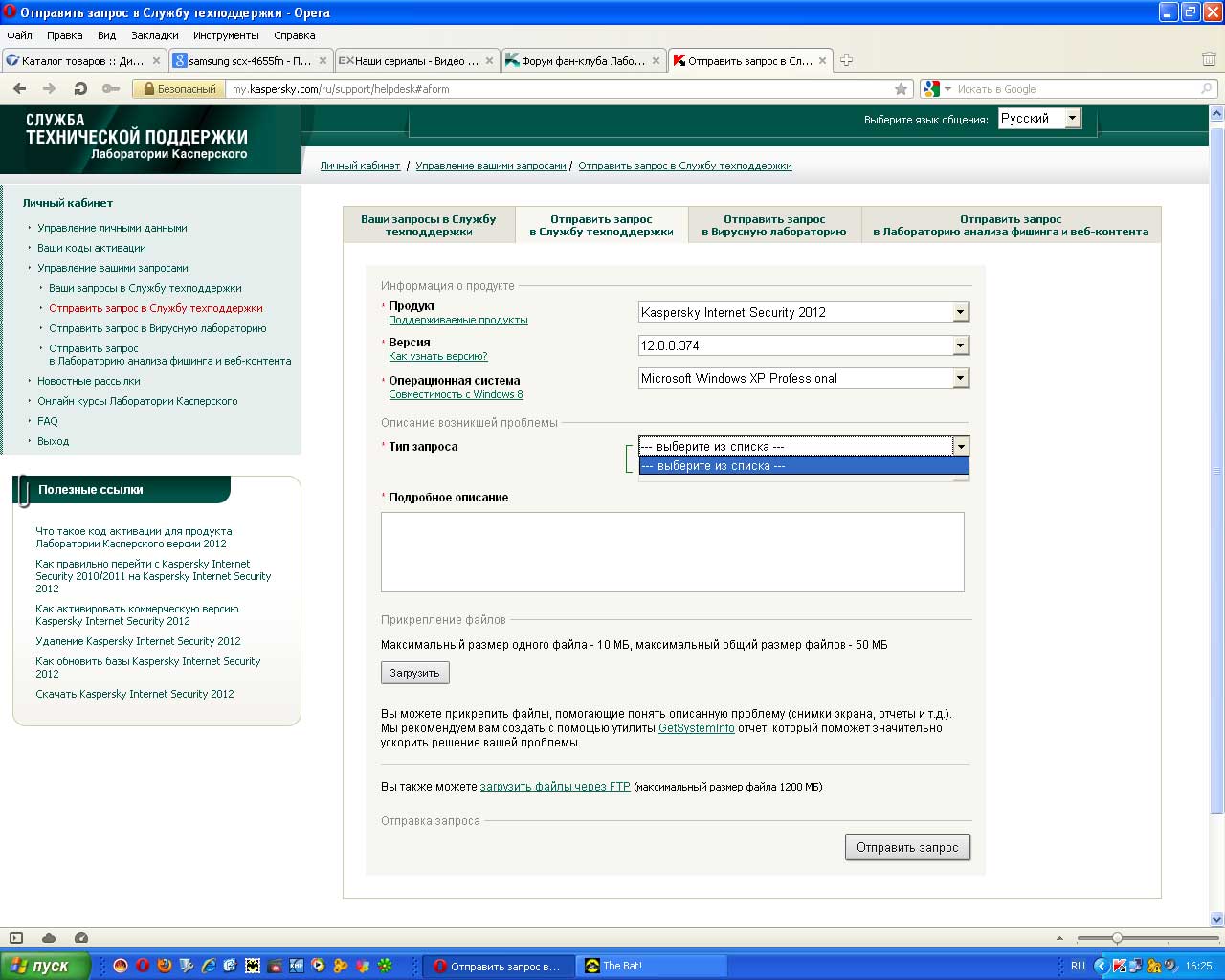Image resolution: width=1225 pixels, height=980 pixels.
Task: Go forward with the forward arrow
Action: tap(50, 89)
